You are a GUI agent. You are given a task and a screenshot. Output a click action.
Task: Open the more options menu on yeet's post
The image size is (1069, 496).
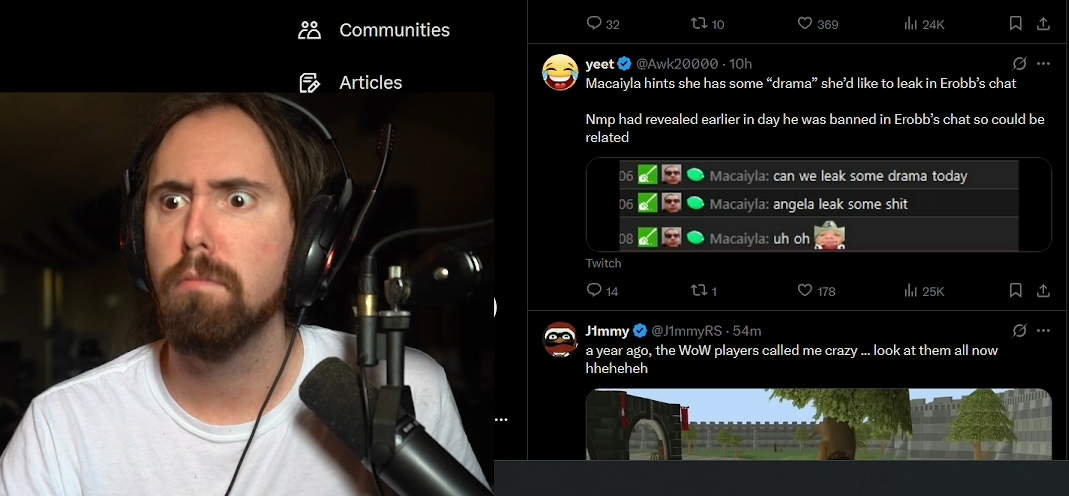(x=1043, y=63)
